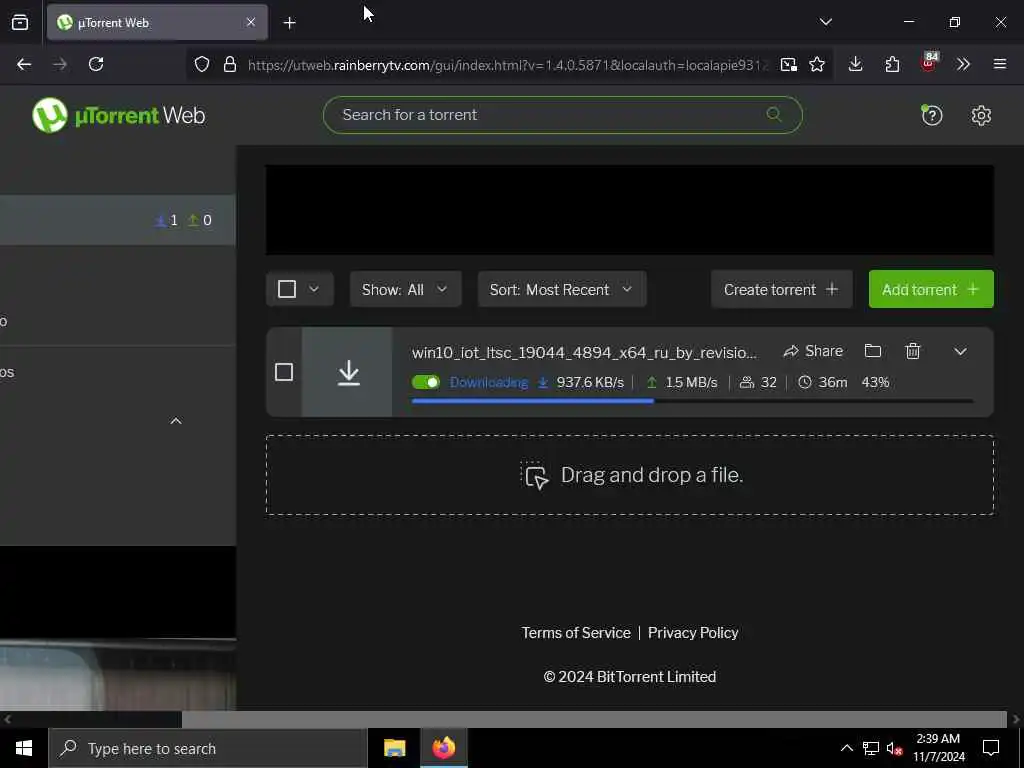Click the µTorrent Web logo
This screenshot has height=768, width=1024.
pos(119,115)
